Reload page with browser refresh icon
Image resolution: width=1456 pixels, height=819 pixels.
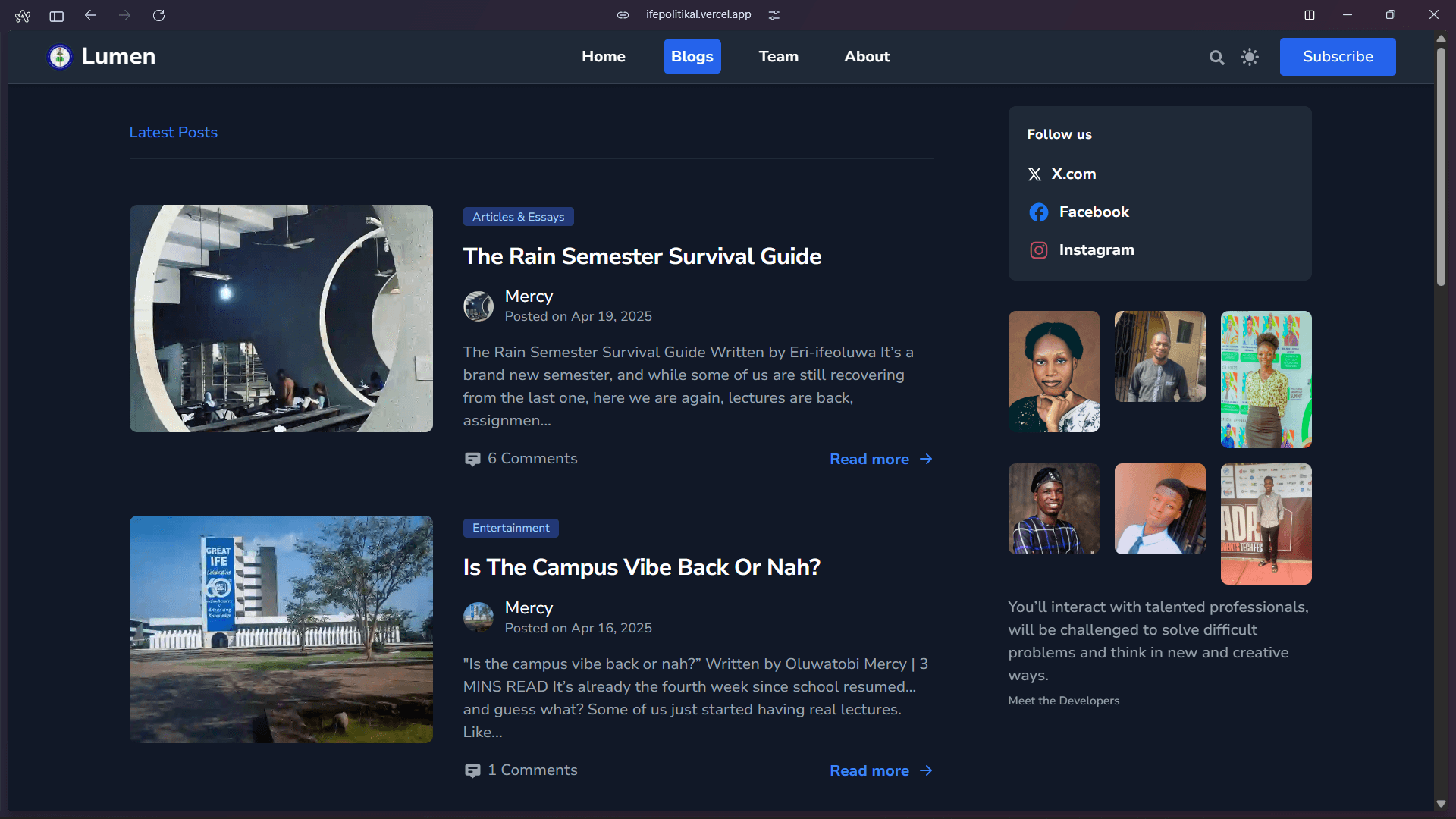[158, 15]
